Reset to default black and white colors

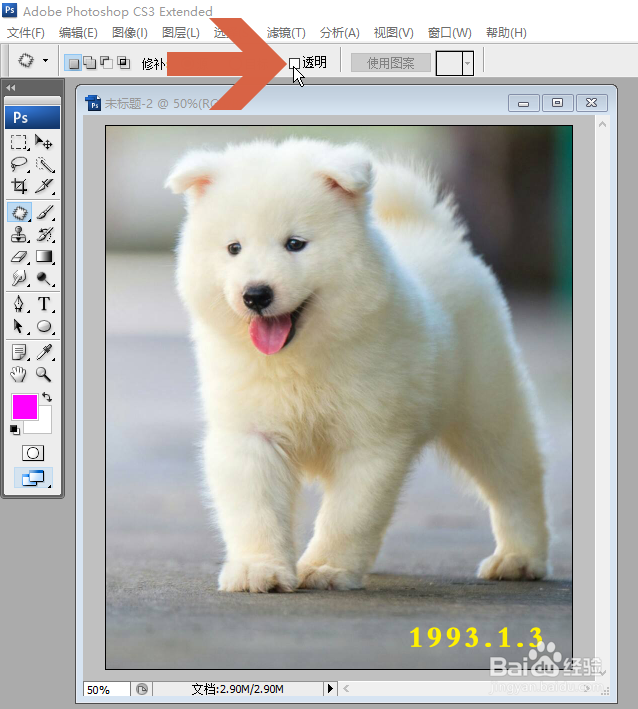pyautogui.click(x=15, y=430)
